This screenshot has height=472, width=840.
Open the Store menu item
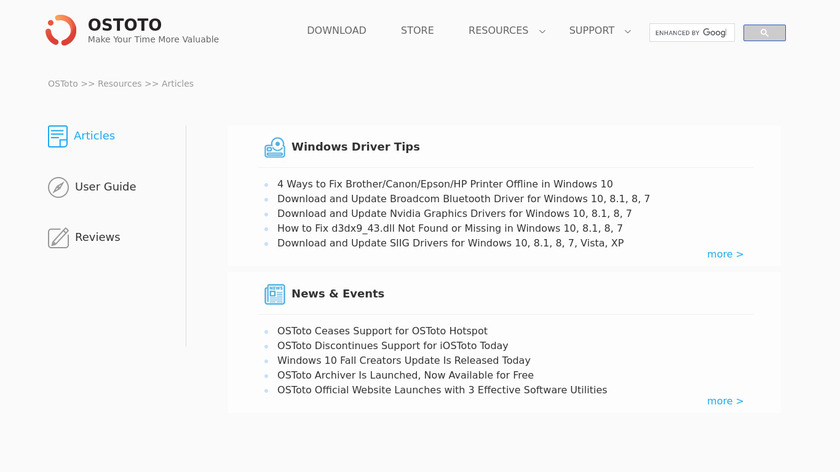tap(417, 31)
